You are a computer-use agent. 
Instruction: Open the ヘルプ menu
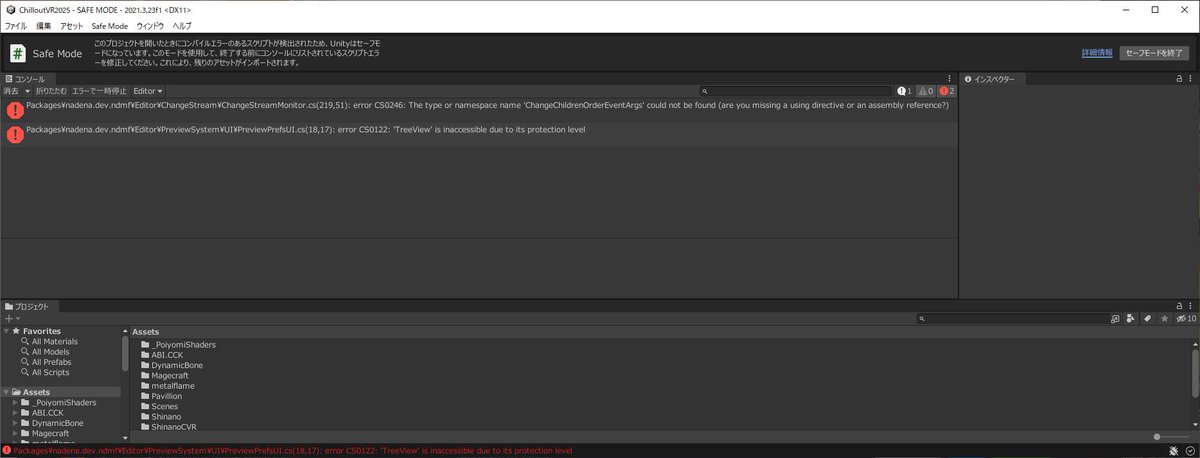182,25
